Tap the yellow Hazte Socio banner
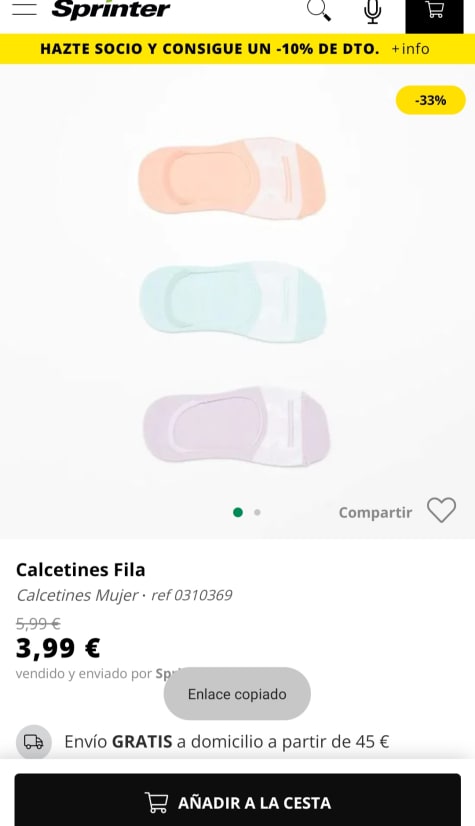Image resolution: width=475 pixels, height=826 pixels. point(238,49)
